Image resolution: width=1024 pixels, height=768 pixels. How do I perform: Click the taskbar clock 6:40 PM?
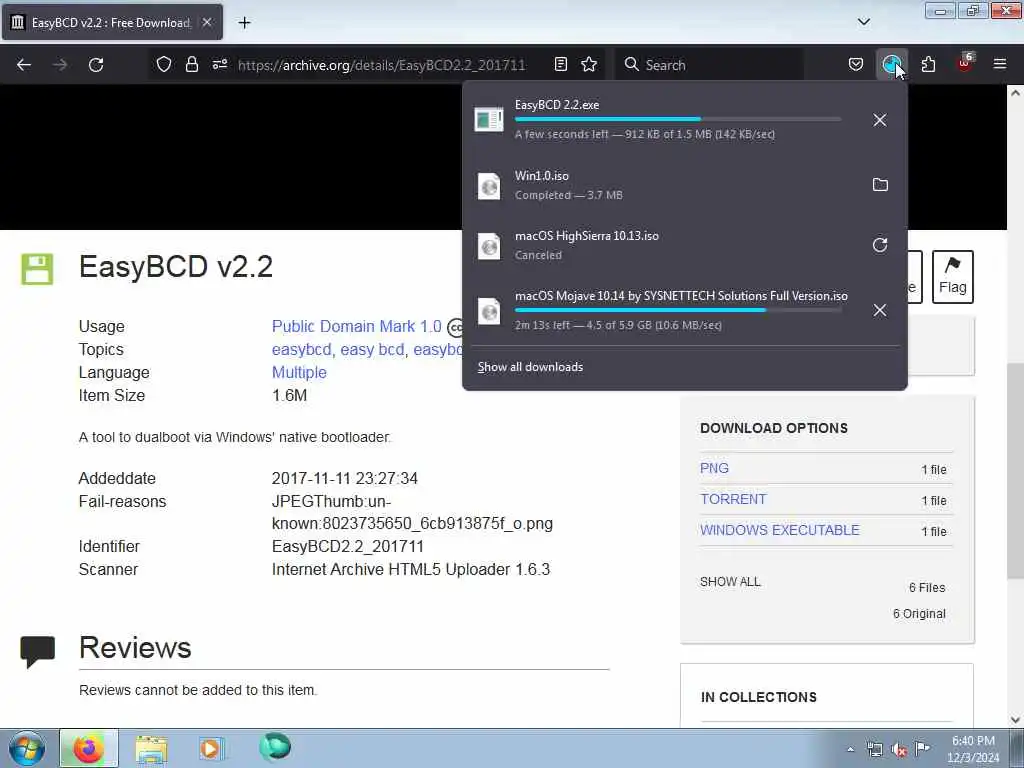coord(973,749)
